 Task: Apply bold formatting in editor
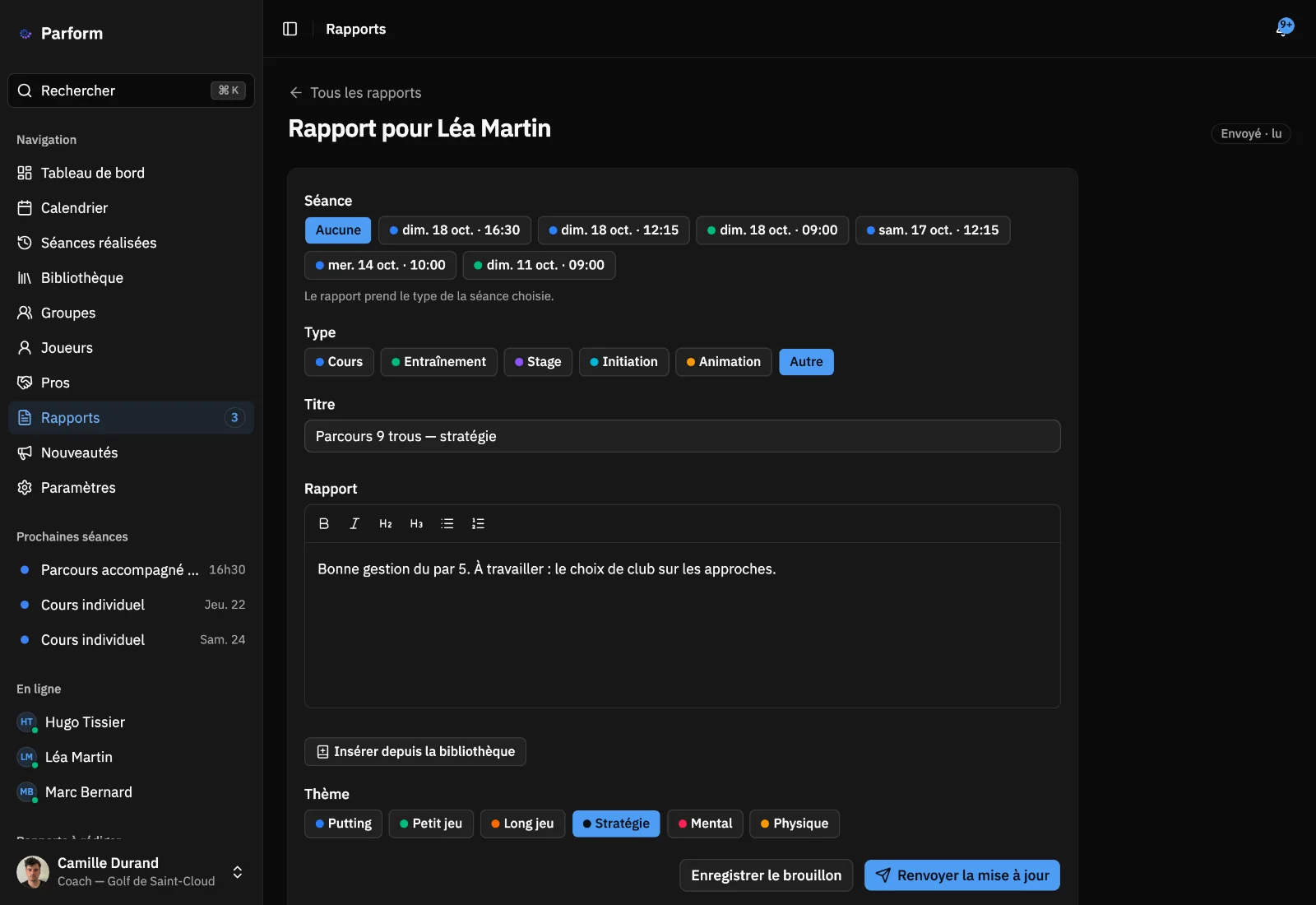pos(324,523)
